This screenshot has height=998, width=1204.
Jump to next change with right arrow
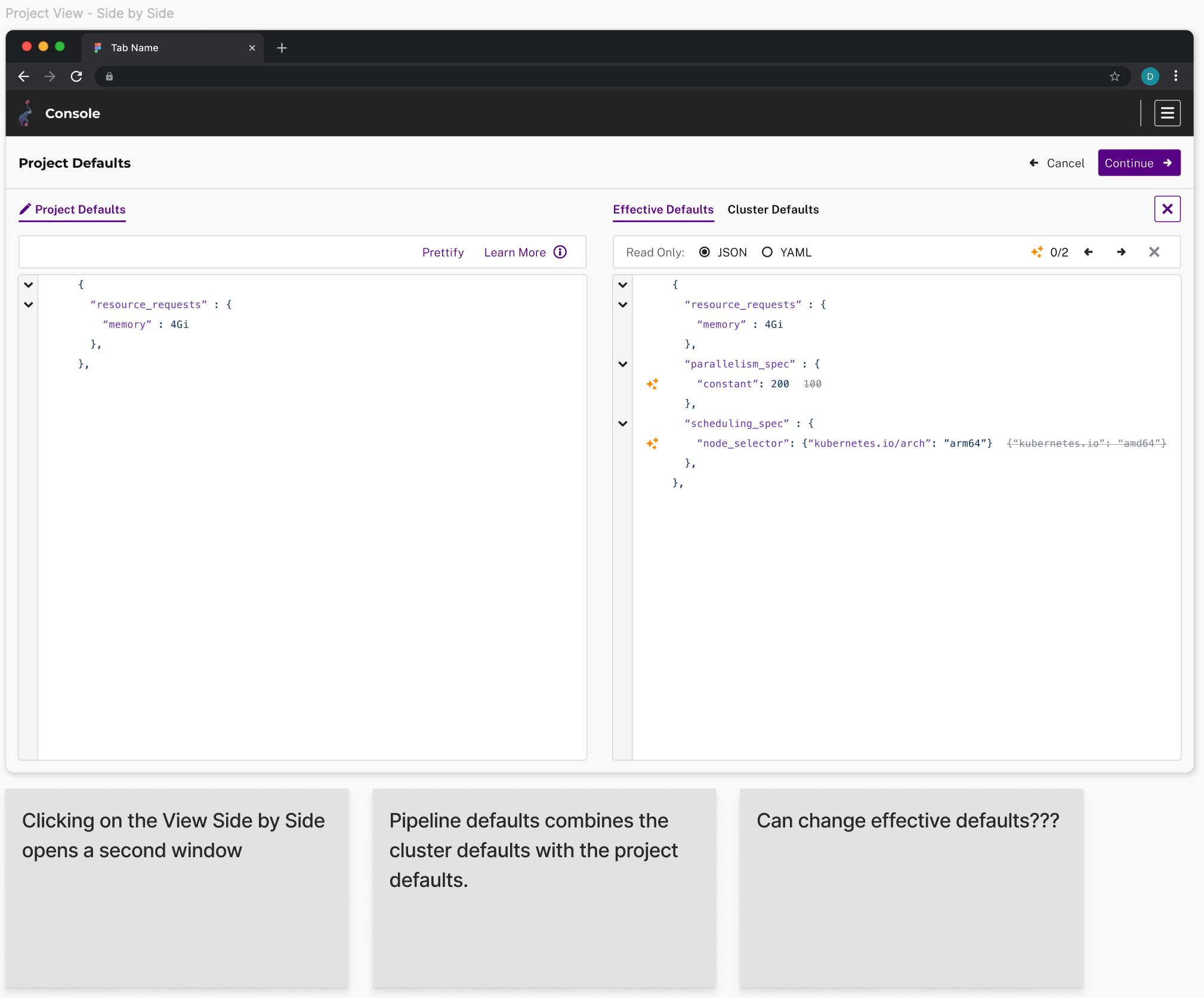pyautogui.click(x=1121, y=252)
